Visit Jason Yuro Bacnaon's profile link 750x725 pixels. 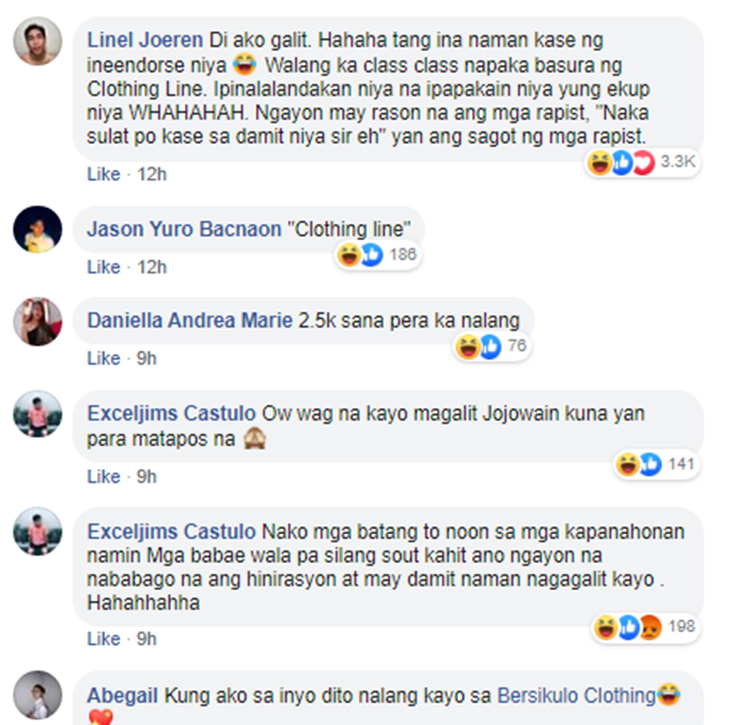pyautogui.click(x=184, y=229)
